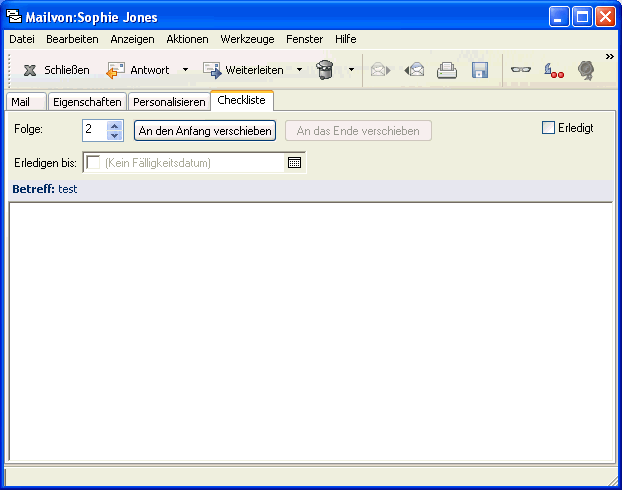622x490 pixels.
Task: Click the certificate seal icon
Action: 586,71
